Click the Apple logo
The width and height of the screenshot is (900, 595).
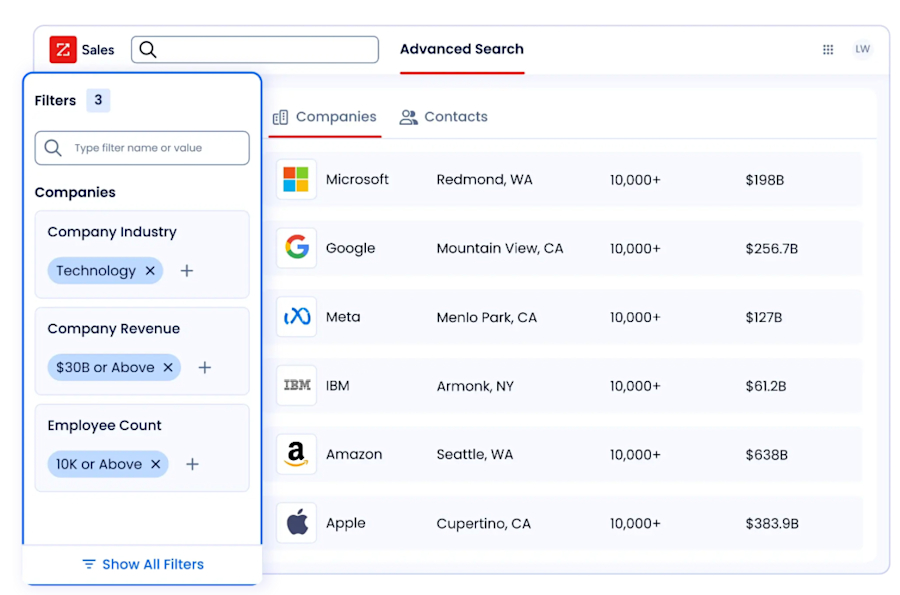pos(296,523)
